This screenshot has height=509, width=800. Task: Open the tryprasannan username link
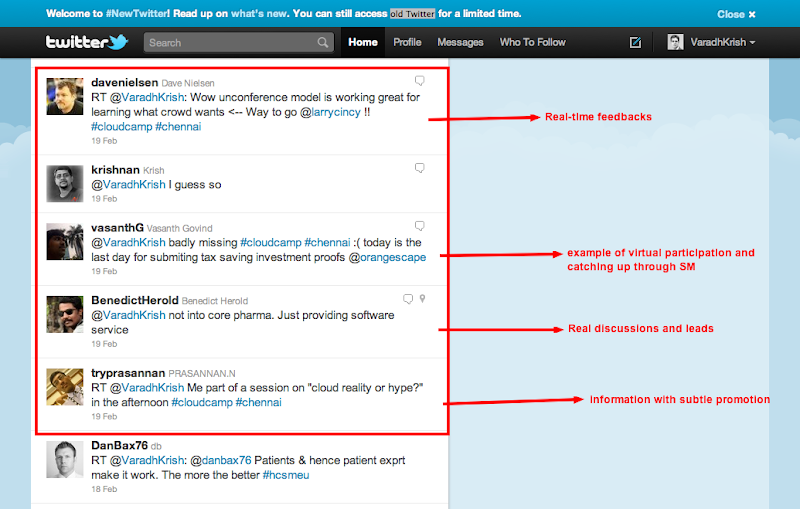[x=128, y=373]
